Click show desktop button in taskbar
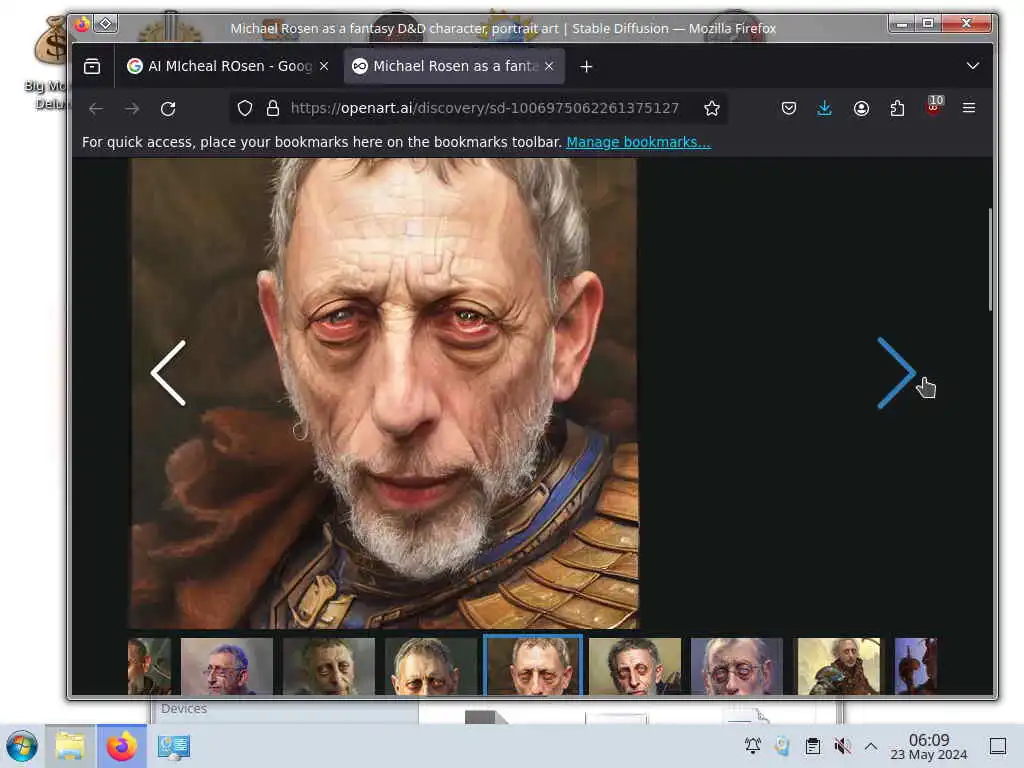Screen dimensions: 1024x768 tap(998, 746)
